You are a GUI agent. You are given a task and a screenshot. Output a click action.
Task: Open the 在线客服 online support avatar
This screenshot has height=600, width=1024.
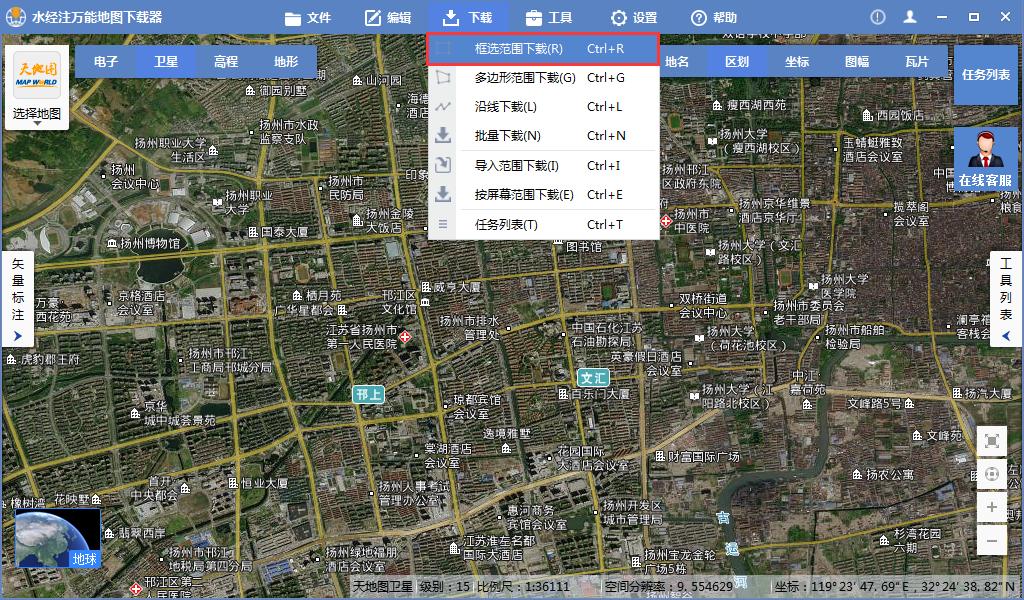pyautogui.click(x=985, y=159)
